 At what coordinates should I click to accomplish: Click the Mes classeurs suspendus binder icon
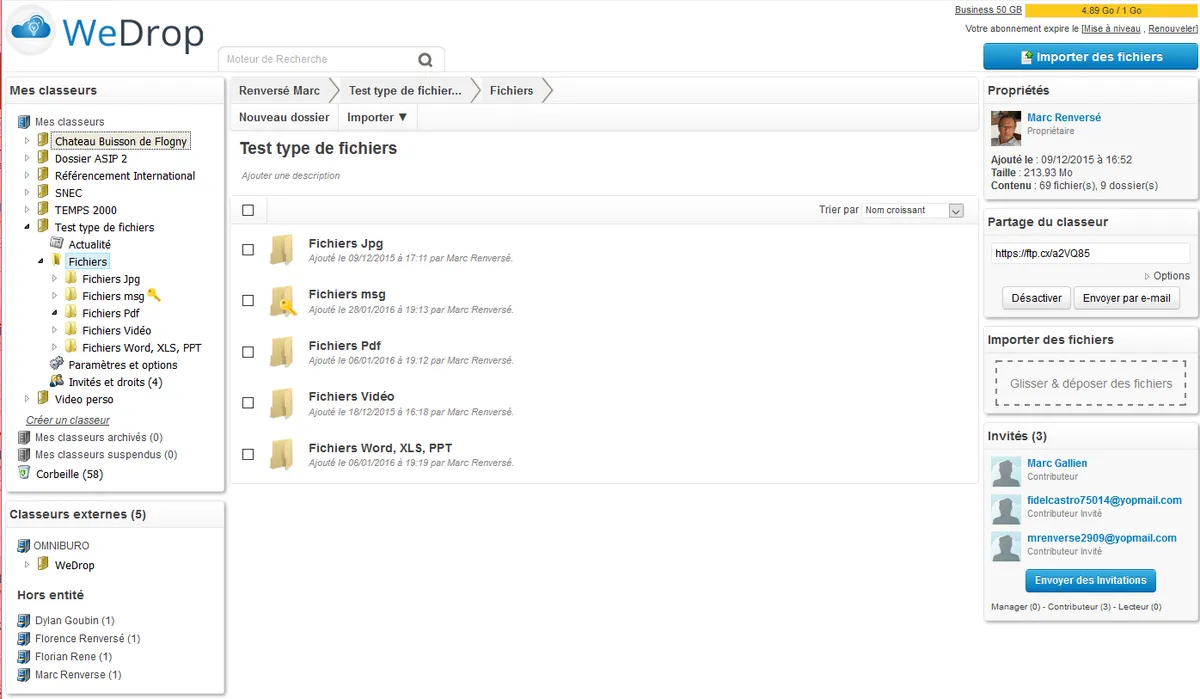pos(24,454)
